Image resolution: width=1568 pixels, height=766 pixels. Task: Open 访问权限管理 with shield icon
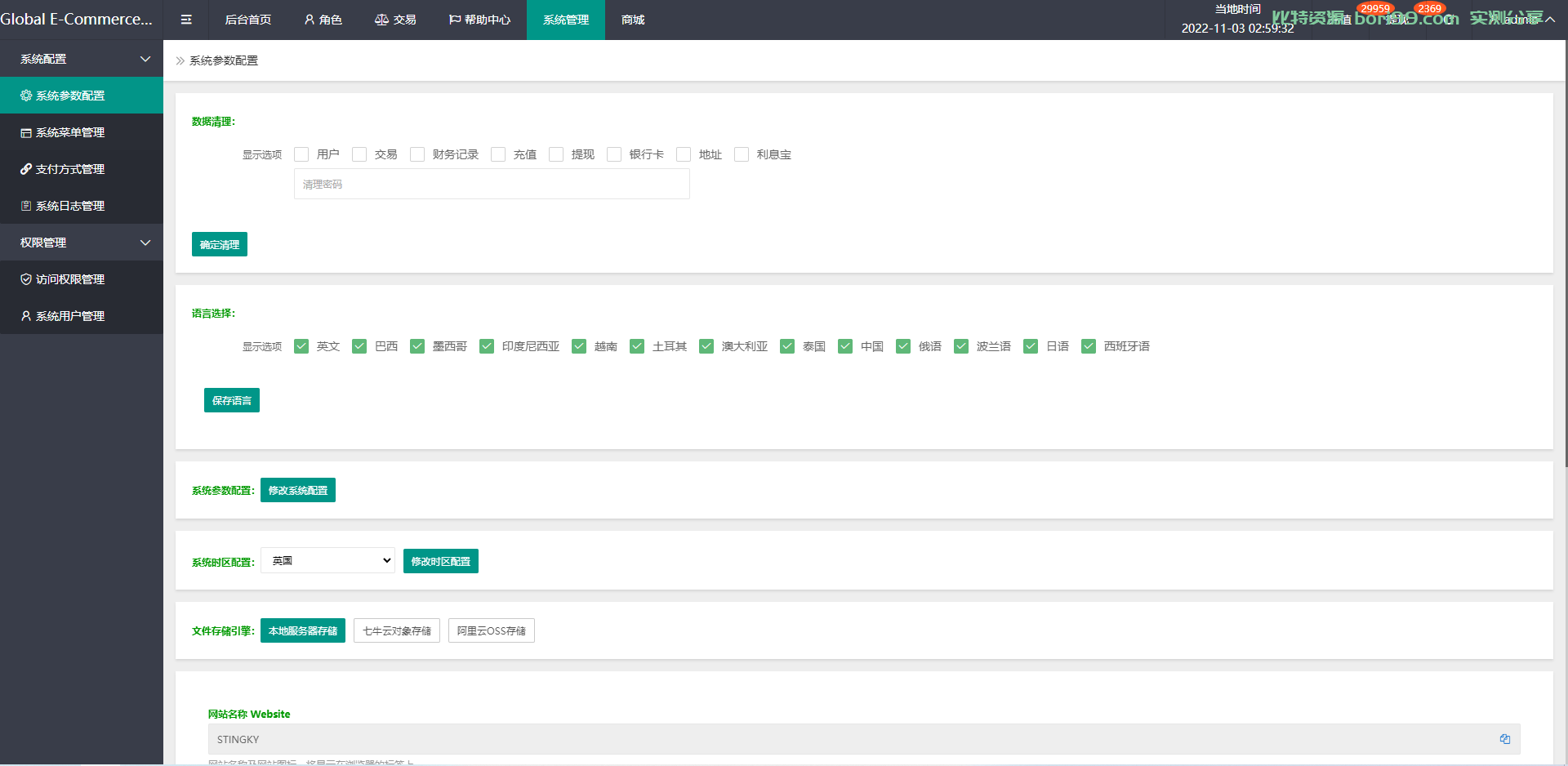[x=82, y=279]
